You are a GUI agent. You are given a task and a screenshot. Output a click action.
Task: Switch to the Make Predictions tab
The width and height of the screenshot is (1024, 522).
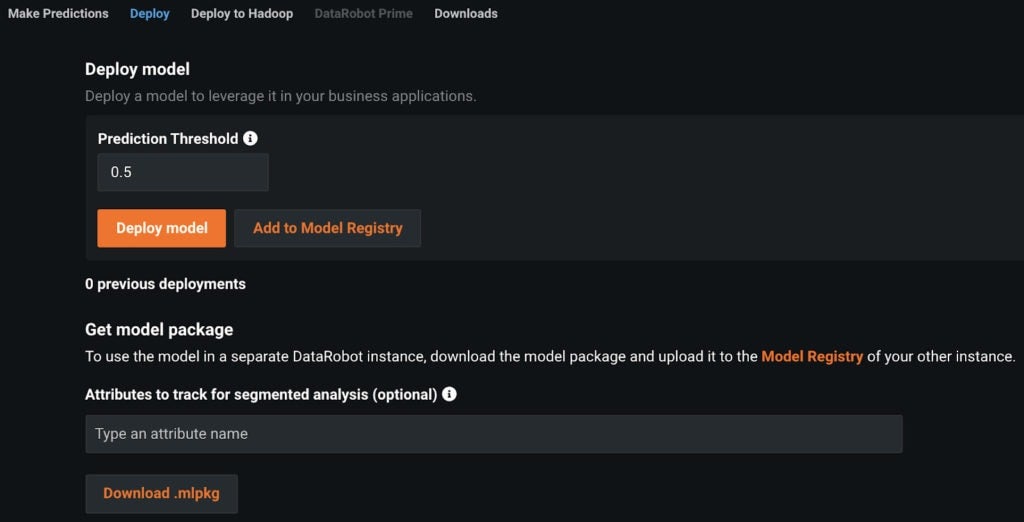tap(58, 14)
